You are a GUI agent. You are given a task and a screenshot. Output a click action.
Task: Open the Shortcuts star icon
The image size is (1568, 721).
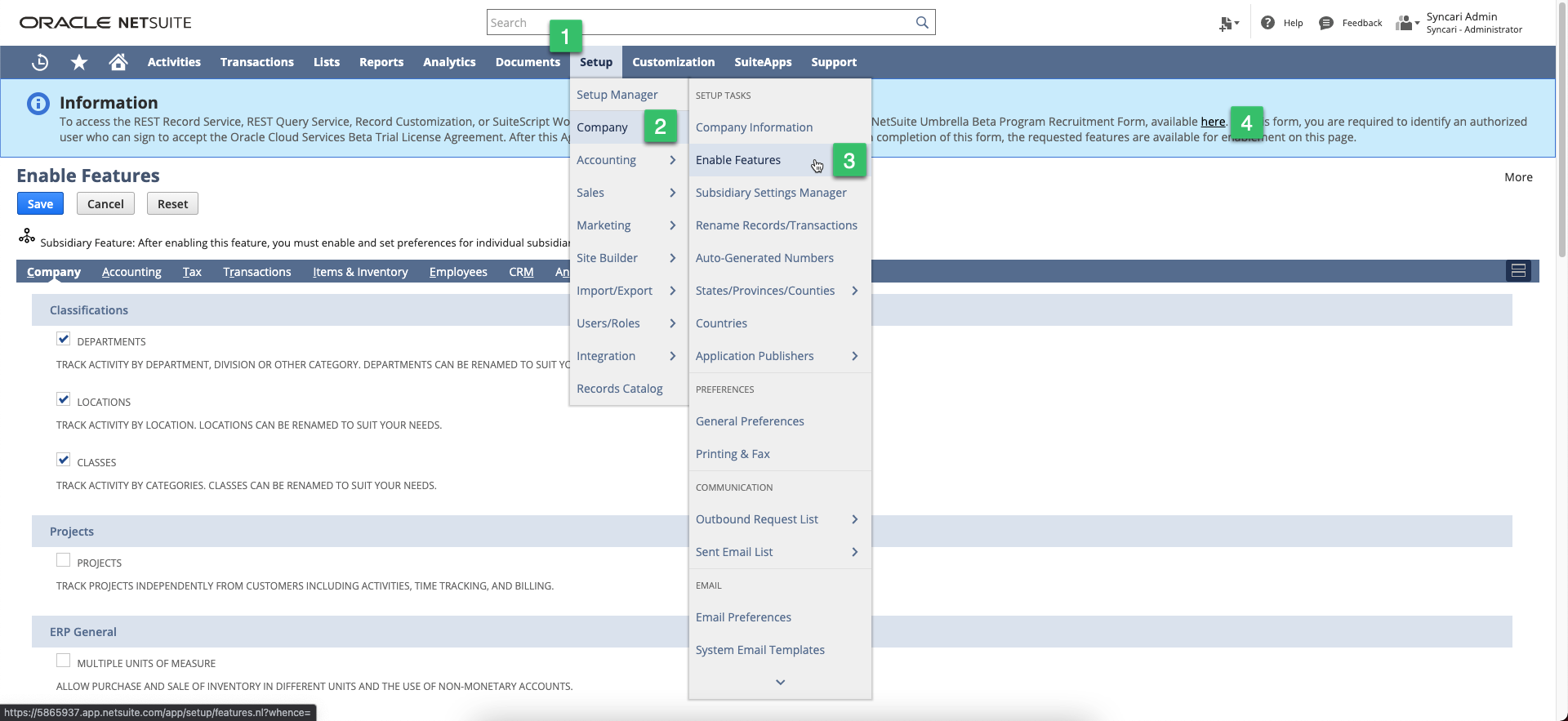pyautogui.click(x=79, y=62)
